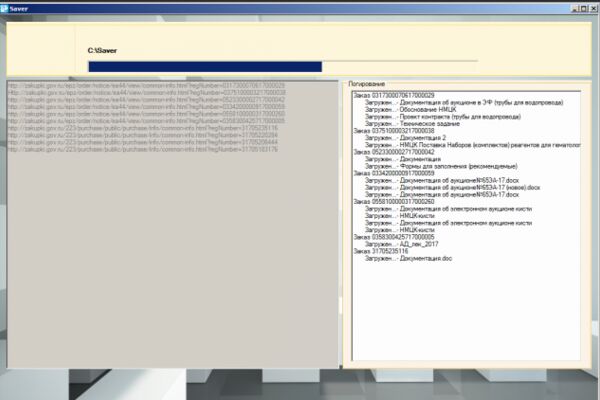Viewport: 600px width, 400px height.
Task: Select URL with regNumber 0375100003217000038
Action: click(x=147, y=93)
